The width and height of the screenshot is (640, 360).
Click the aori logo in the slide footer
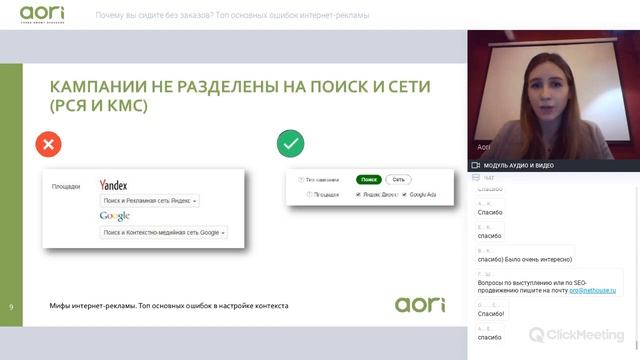tap(420, 304)
